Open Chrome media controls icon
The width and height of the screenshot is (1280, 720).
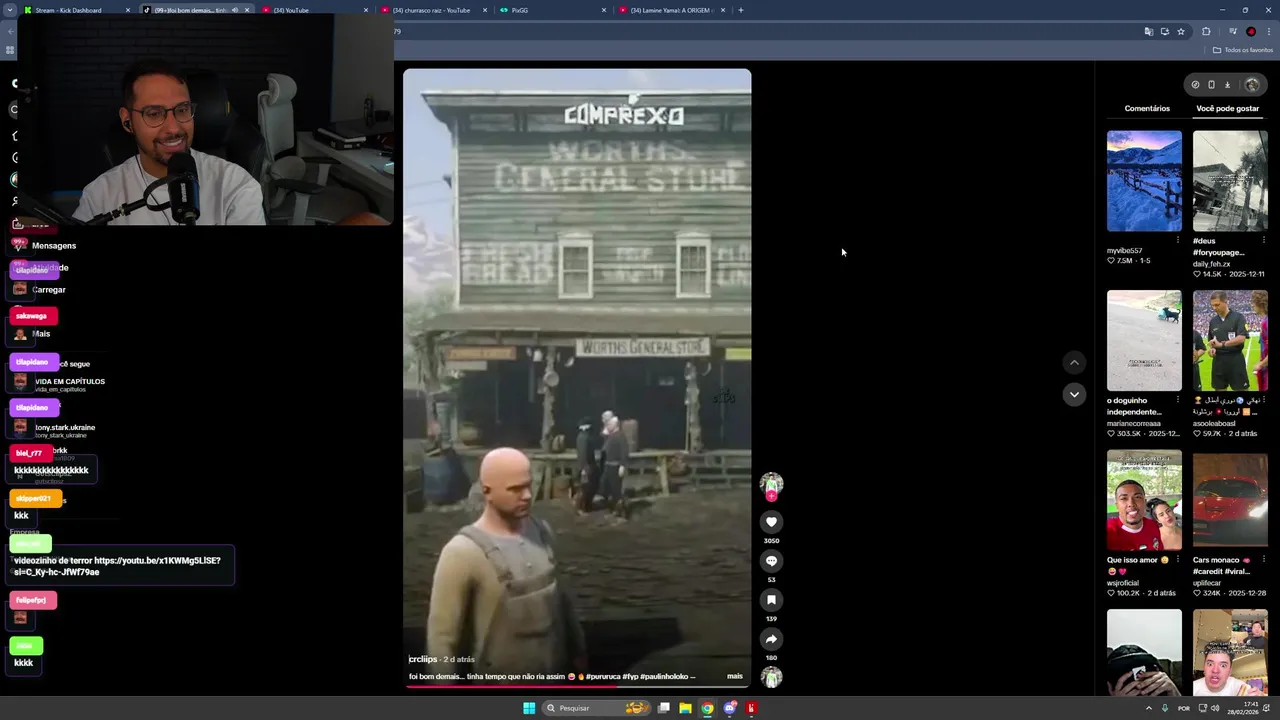1232,32
